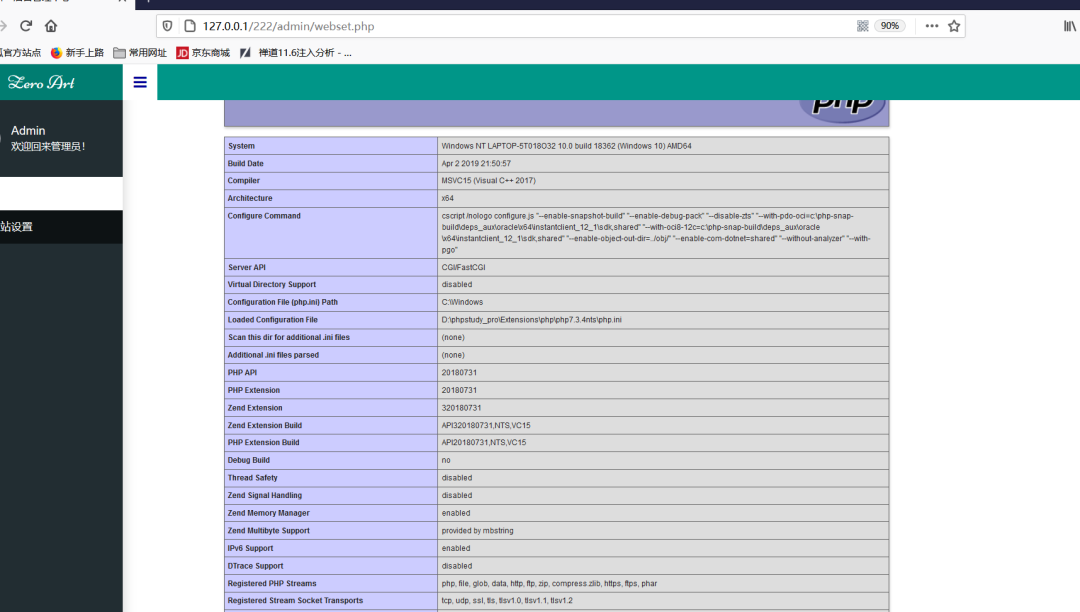This screenshot has height=612, width=1080.
Task: Open 禅道11.6注入分析 bookmark
Action: pos(296,53)
